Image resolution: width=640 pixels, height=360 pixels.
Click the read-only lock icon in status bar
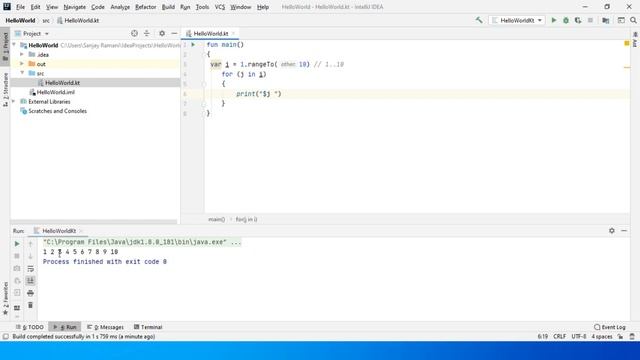tap(620, 337)
